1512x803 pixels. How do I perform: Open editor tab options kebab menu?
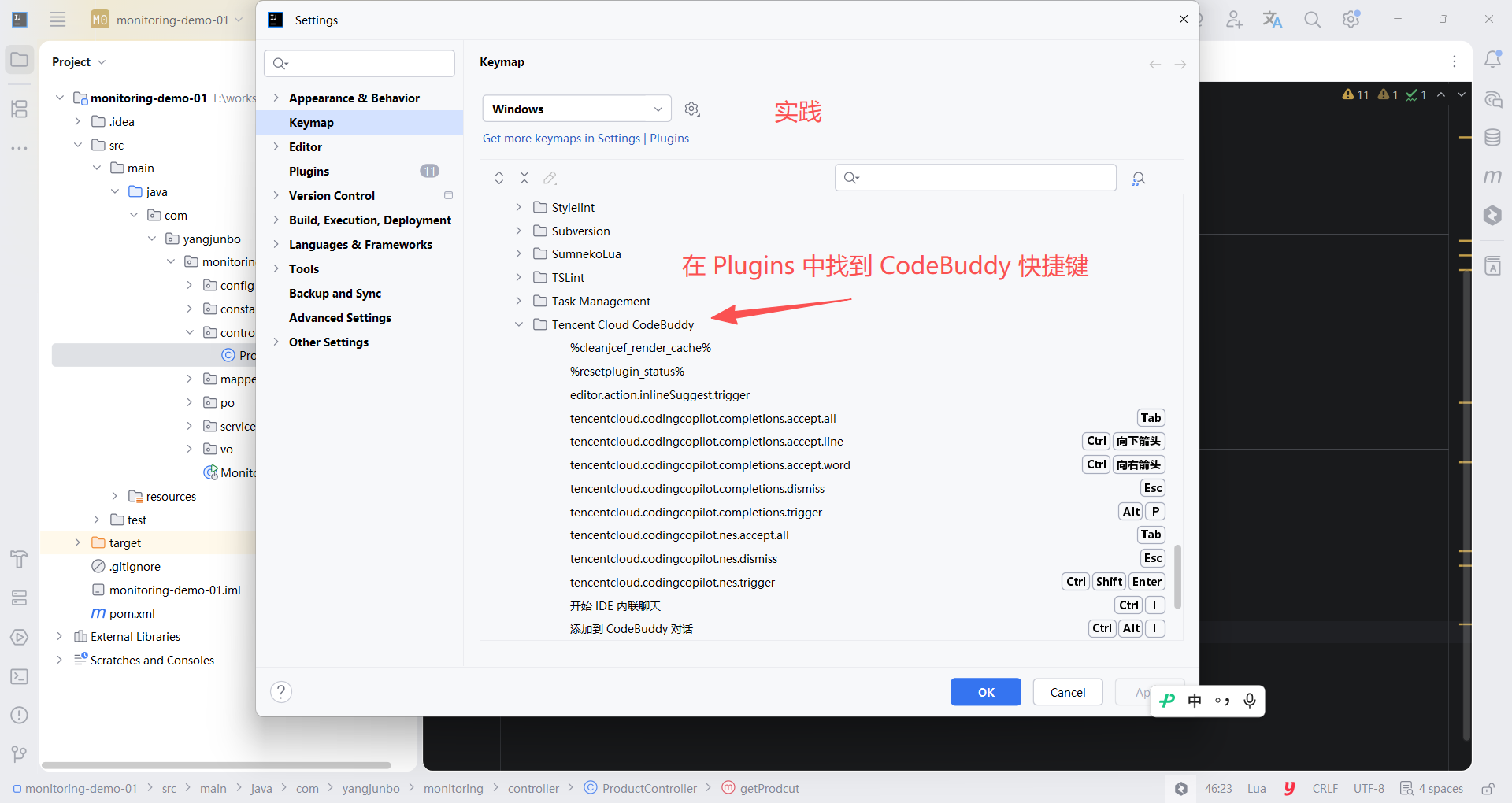point(1455,61)
